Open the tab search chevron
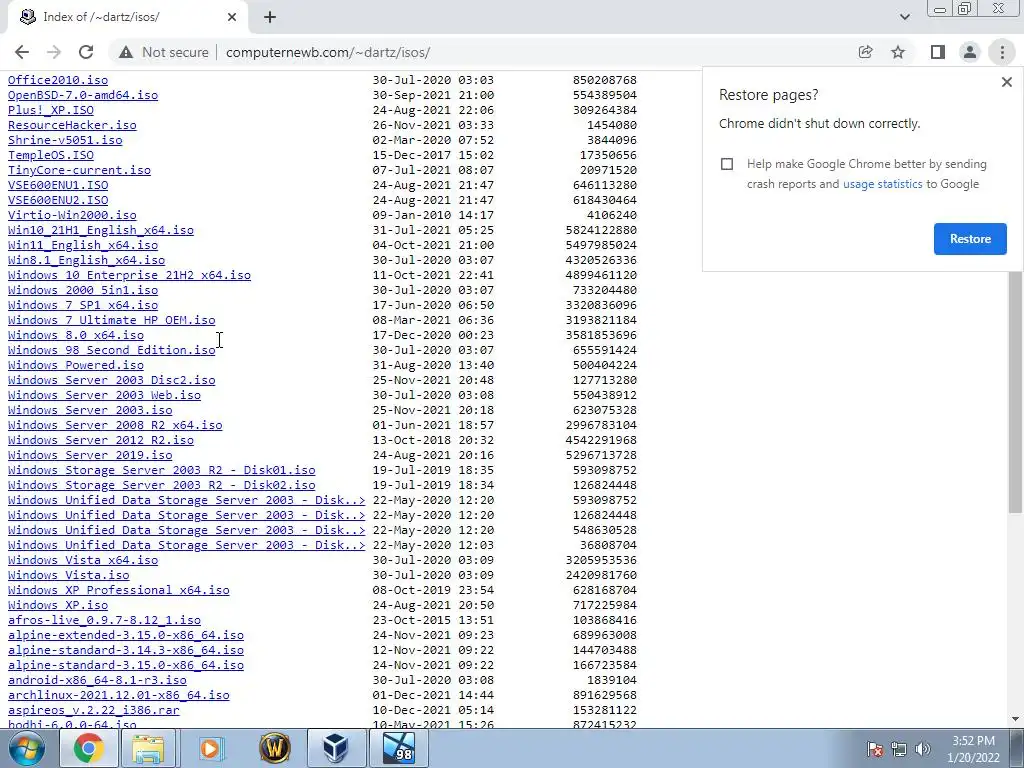1024x768 pixels. pos(904,17)
